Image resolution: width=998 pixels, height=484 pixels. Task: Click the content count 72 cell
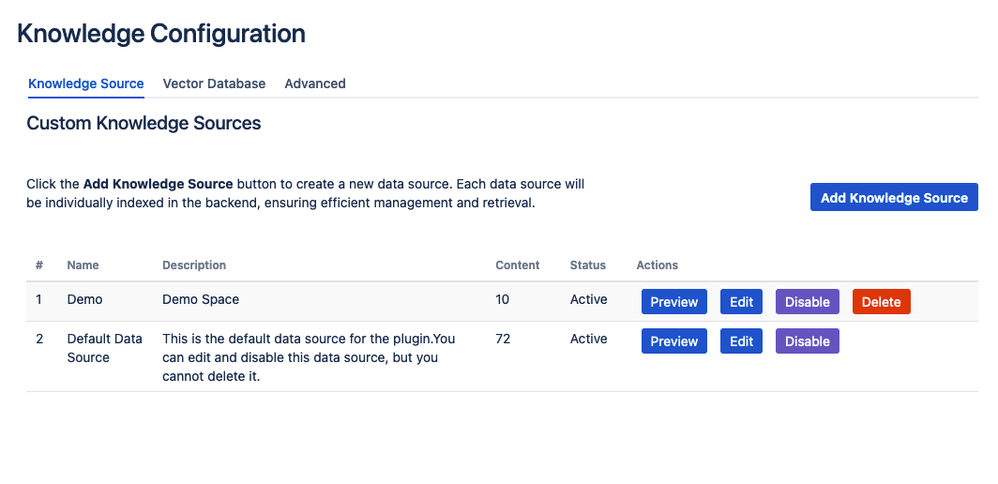[503, 339]
